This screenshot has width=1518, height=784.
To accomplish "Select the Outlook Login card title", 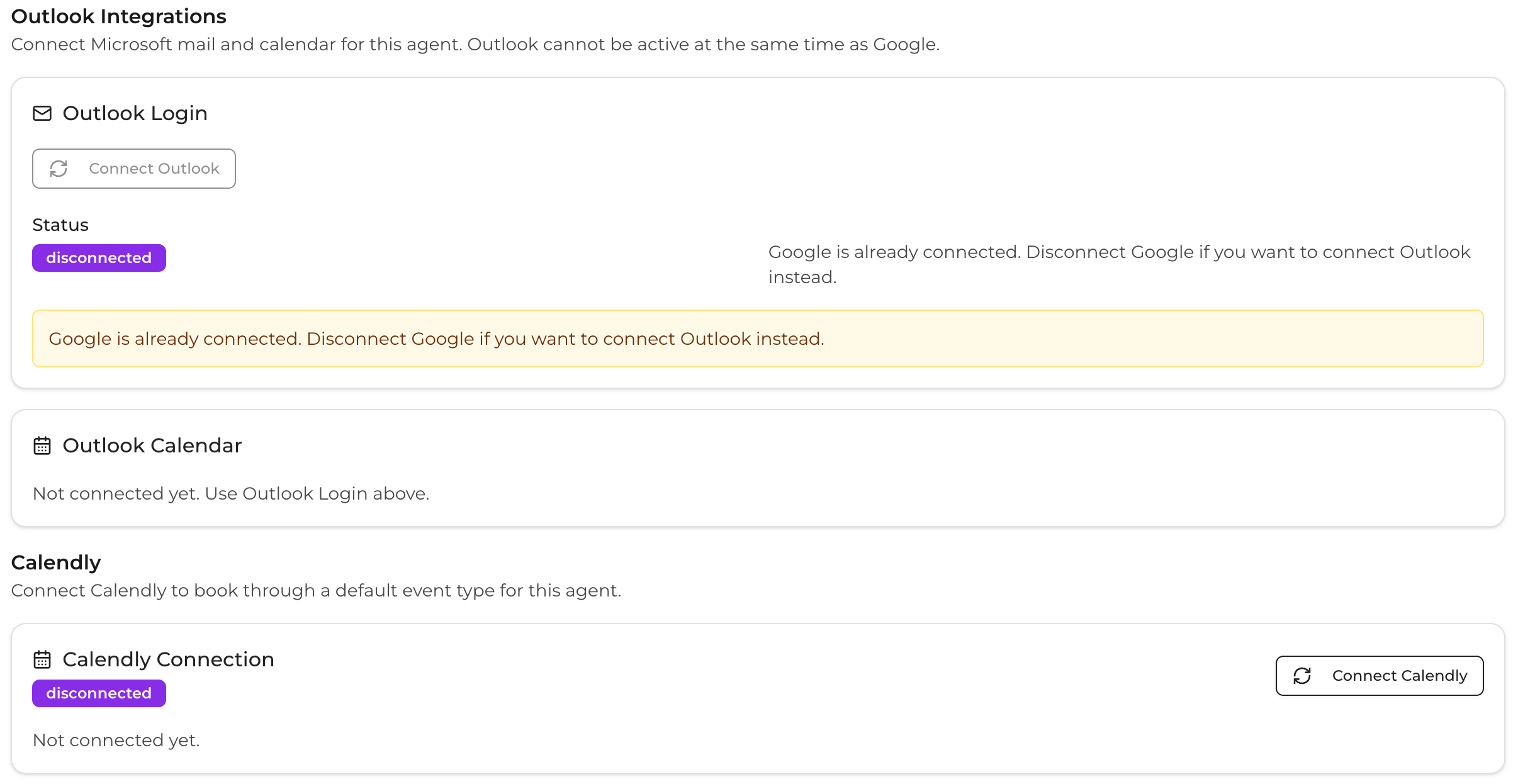I will point(135,113).
